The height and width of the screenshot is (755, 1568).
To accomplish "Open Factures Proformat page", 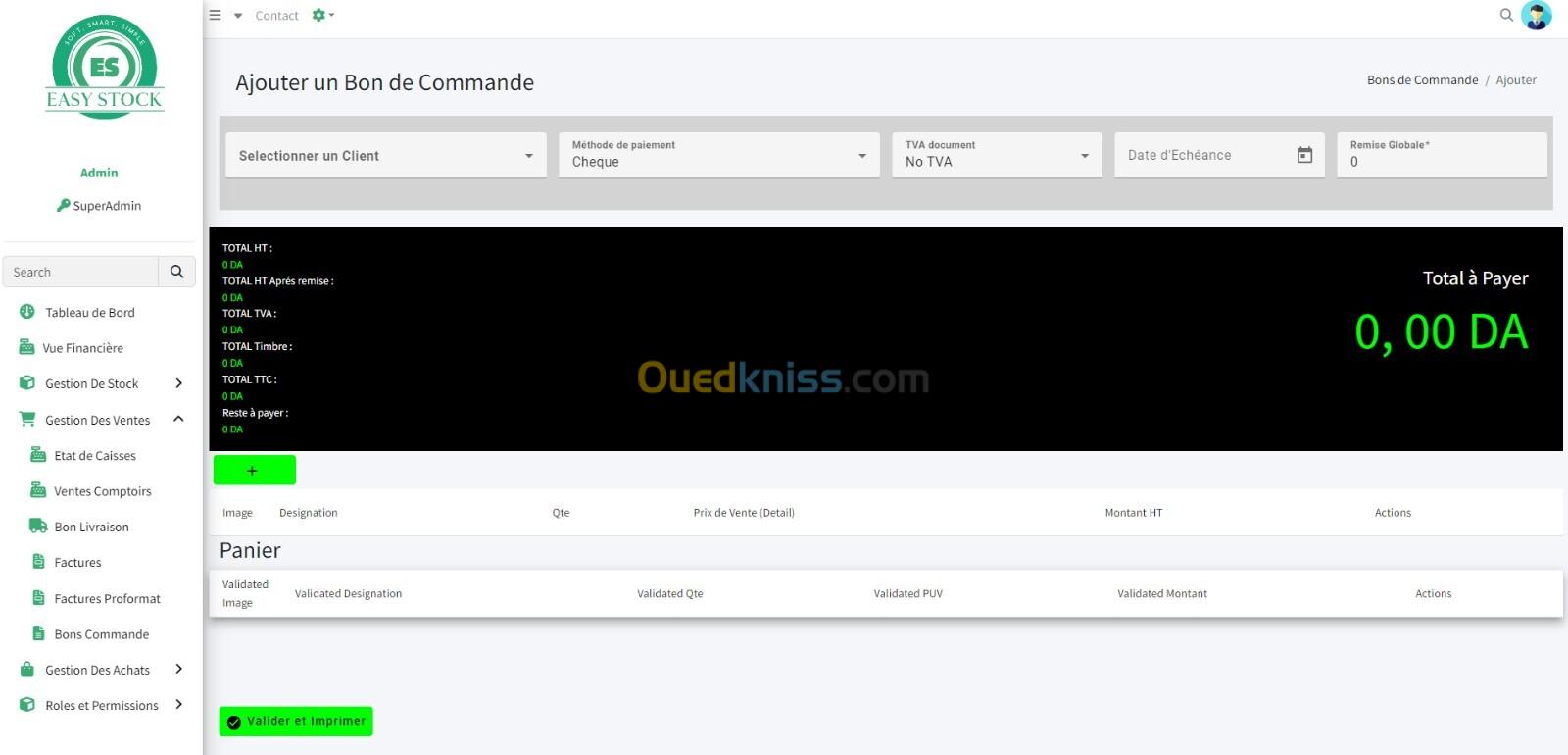I will (x=107, y=599).
